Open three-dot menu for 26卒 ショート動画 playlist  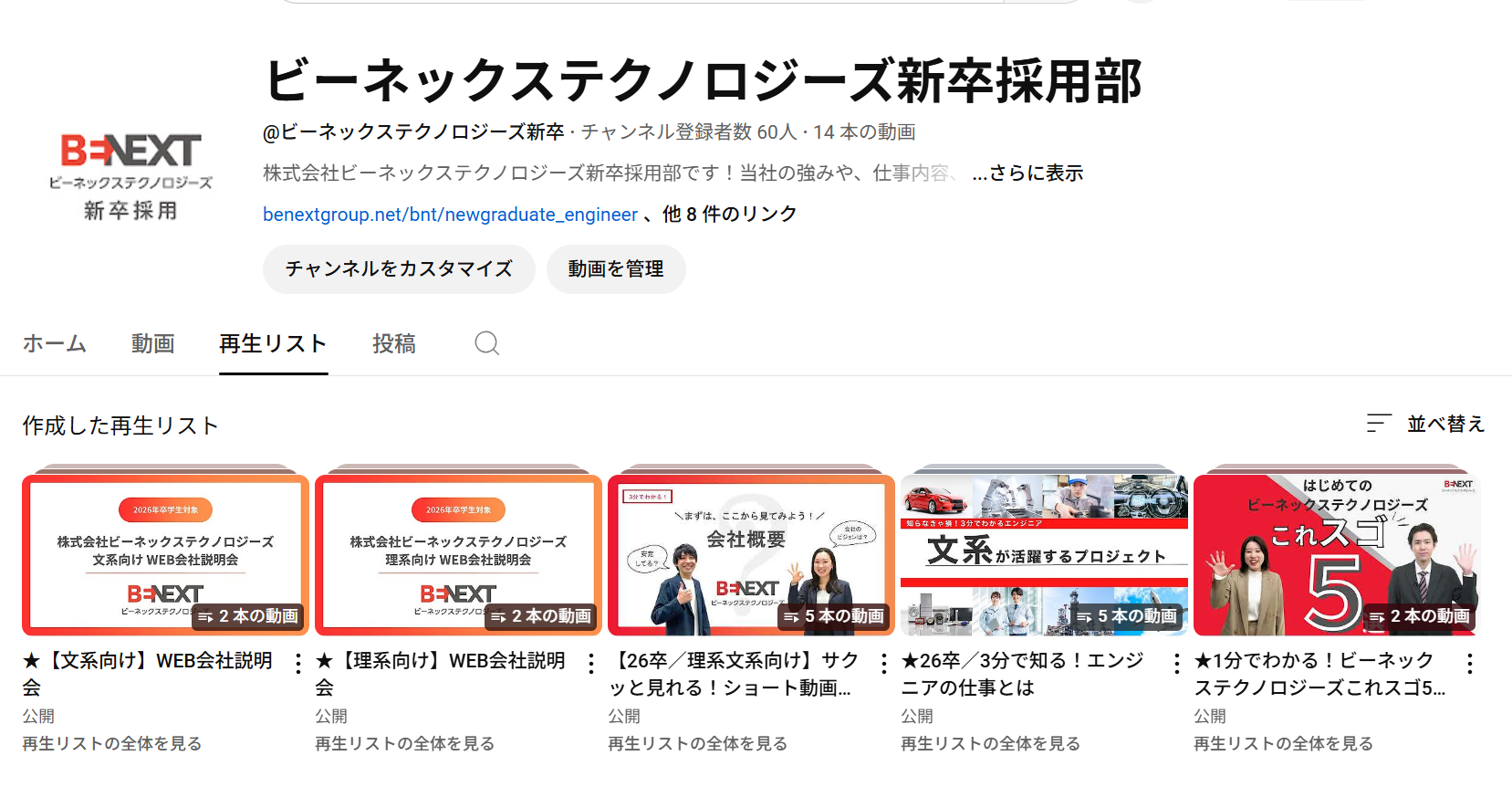click(884, 663)
